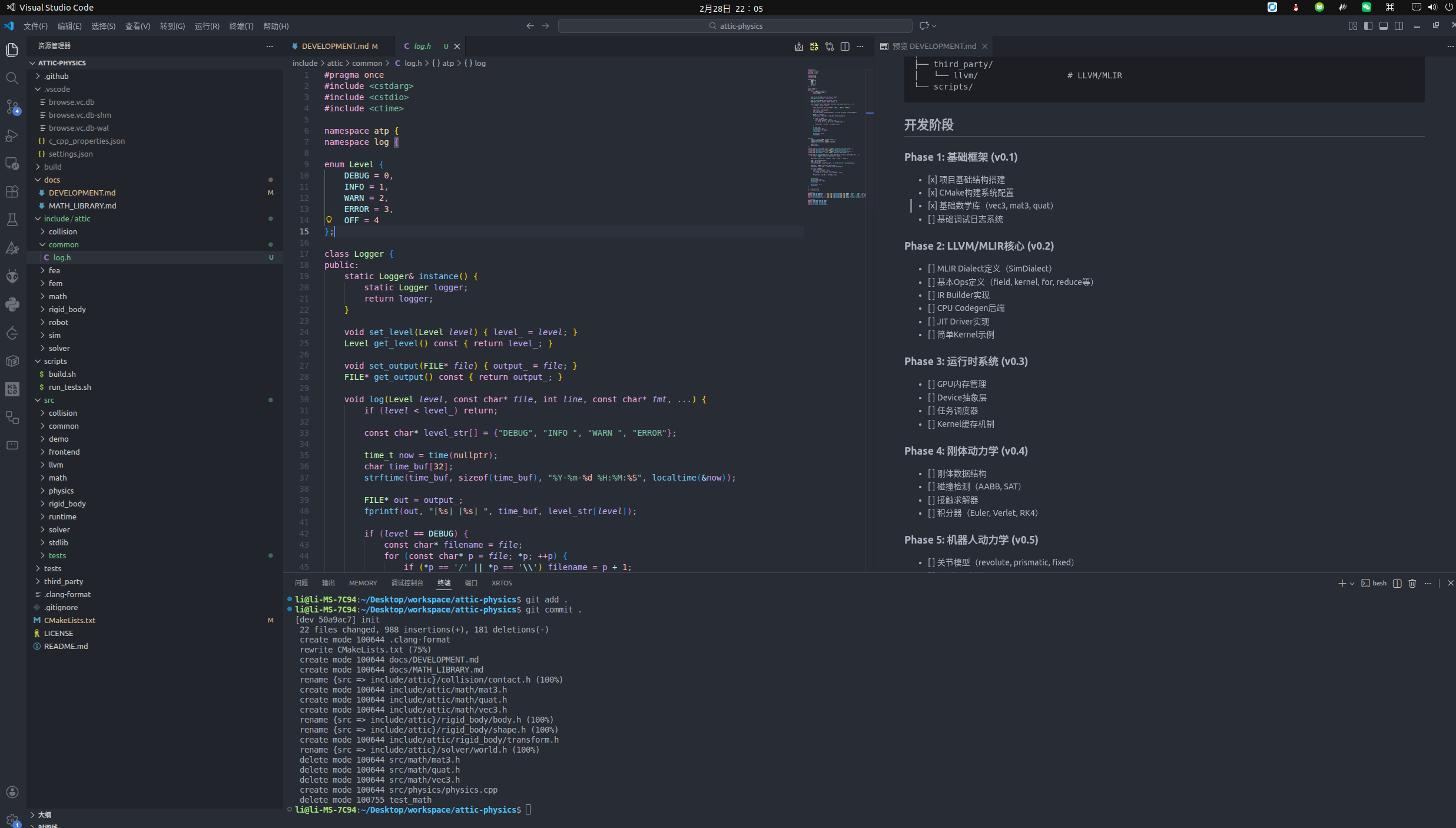Viewport: 1456px width, 828px height.
Task: Kill terminal with trash icon
Action: [1412, 583]
